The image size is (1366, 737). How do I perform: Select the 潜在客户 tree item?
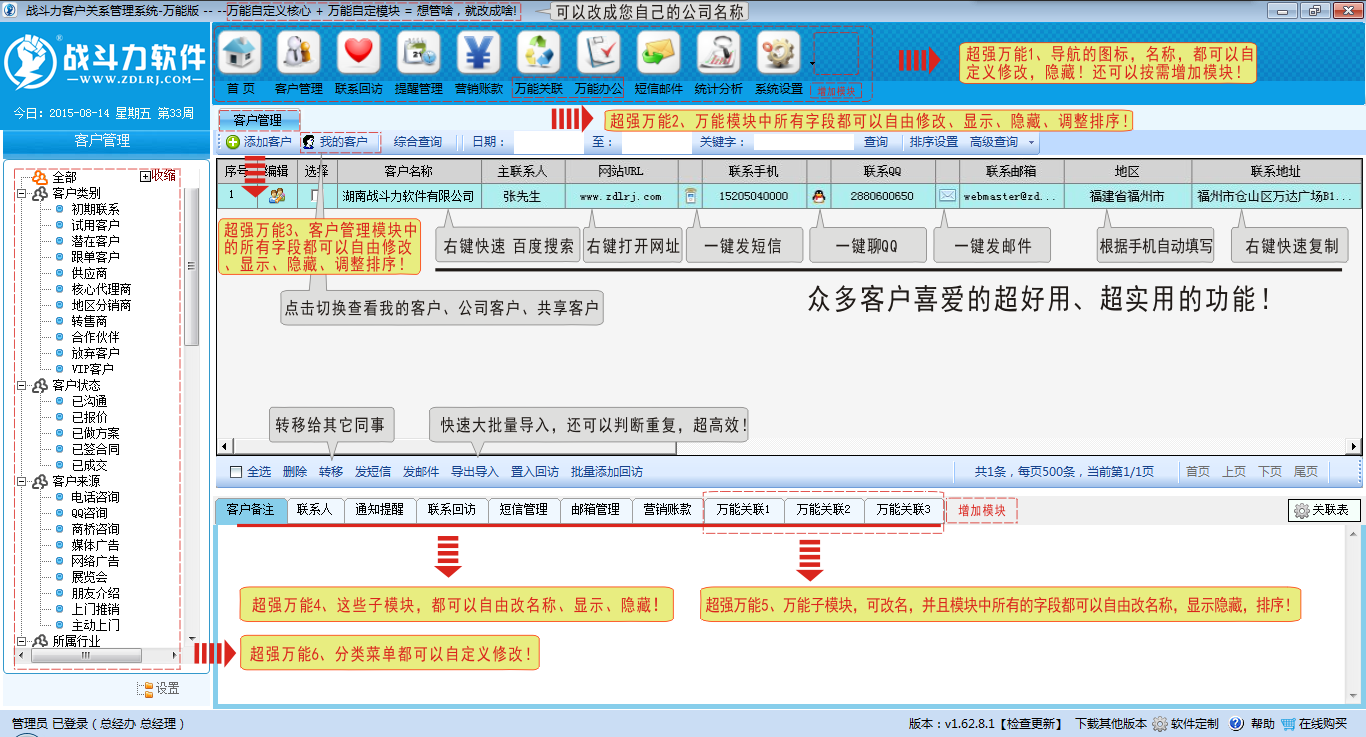(x=95, y=241)
